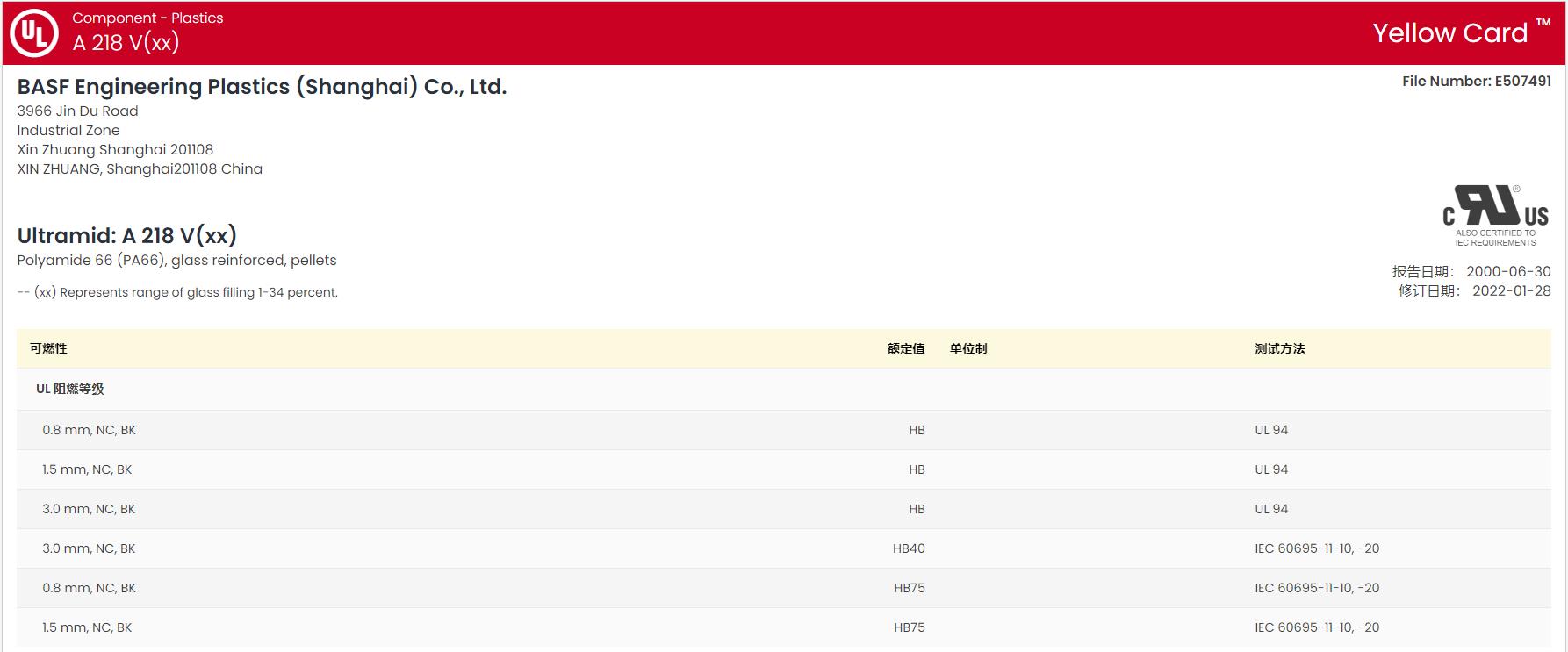Click the UL circular logo in the header
The width and height of the screenshot is (1568, 652).
34,33
